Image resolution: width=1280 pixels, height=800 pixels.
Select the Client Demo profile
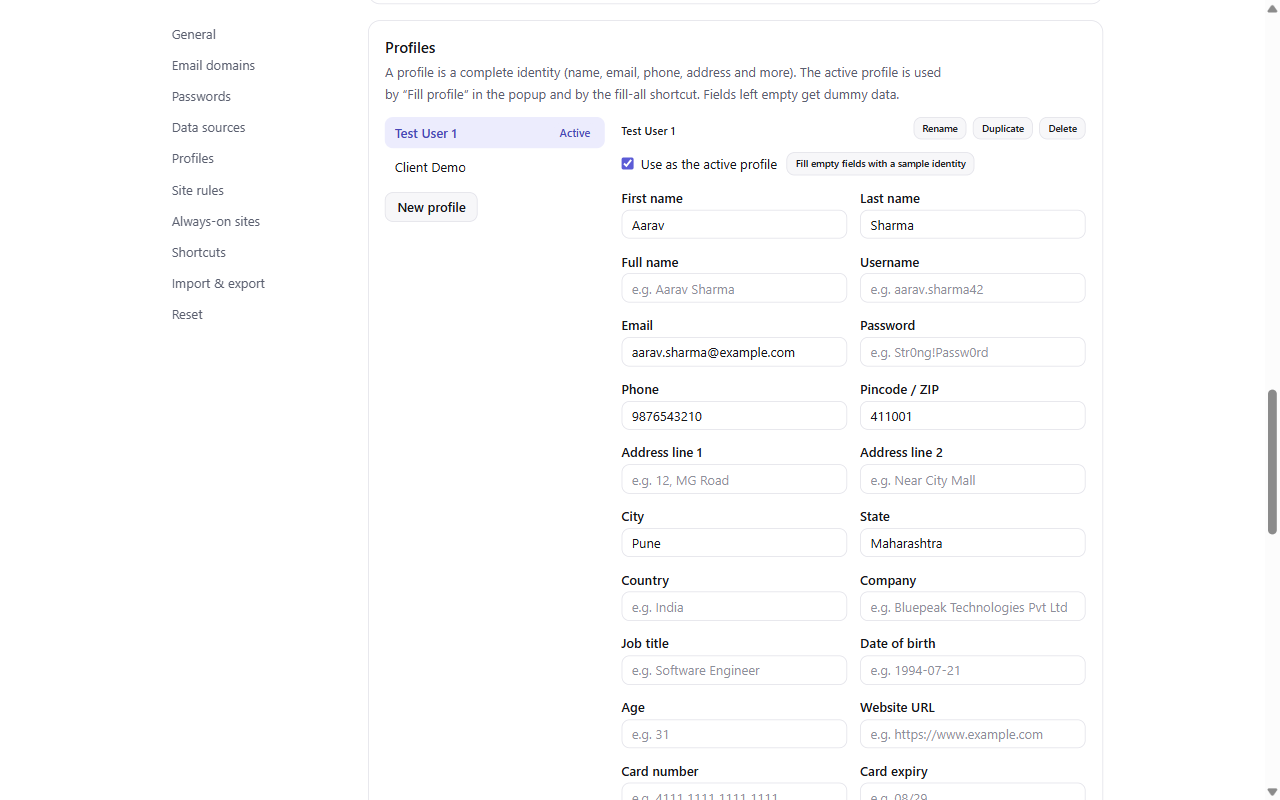coord(495,167)
